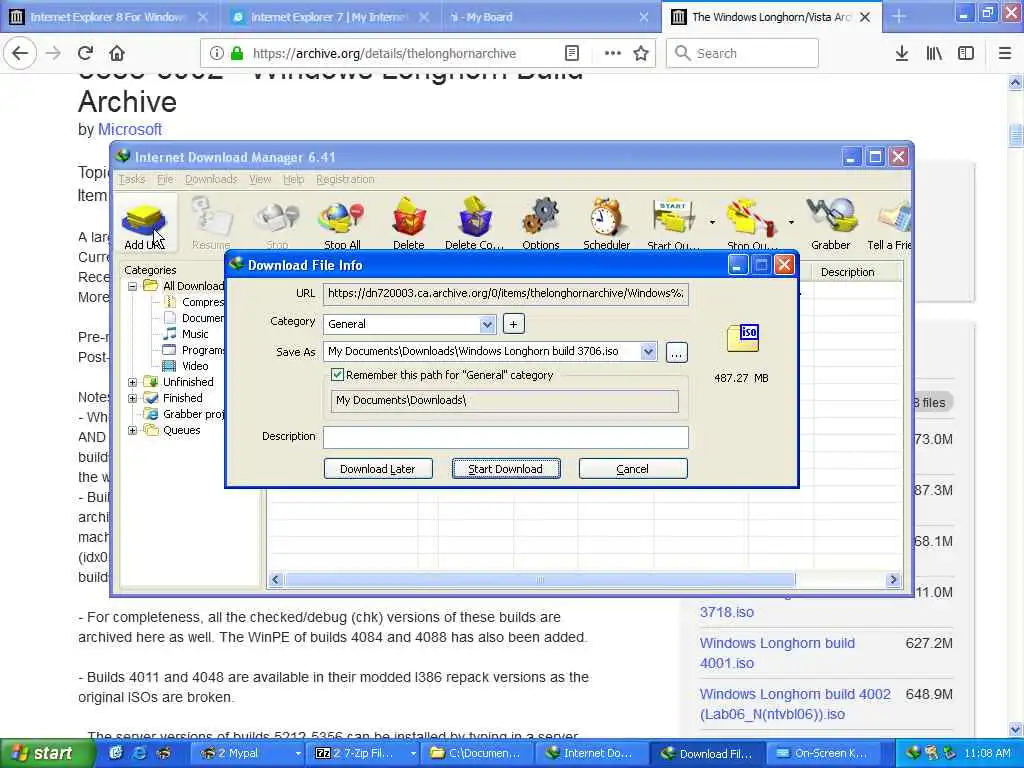
Task: Switch to 7-Zip File Manager taskbar item
Action: pos(363,753)
